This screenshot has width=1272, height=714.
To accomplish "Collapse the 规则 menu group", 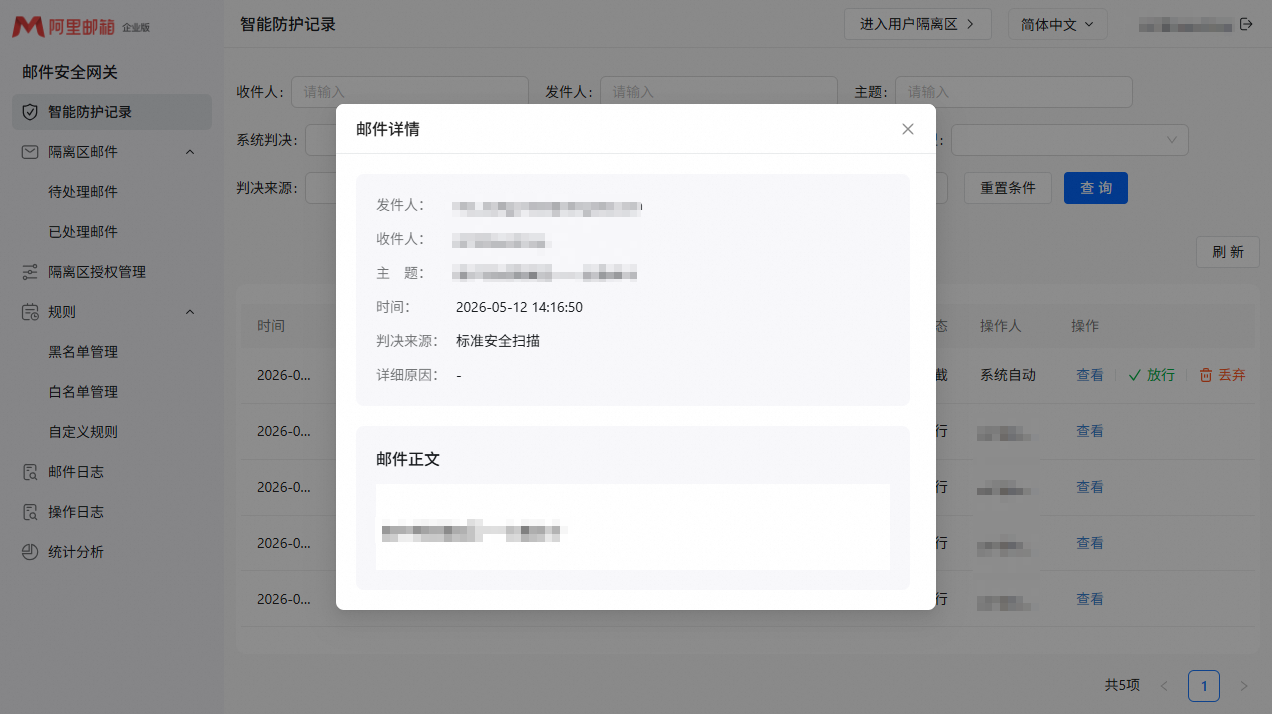I will (190, 312).
